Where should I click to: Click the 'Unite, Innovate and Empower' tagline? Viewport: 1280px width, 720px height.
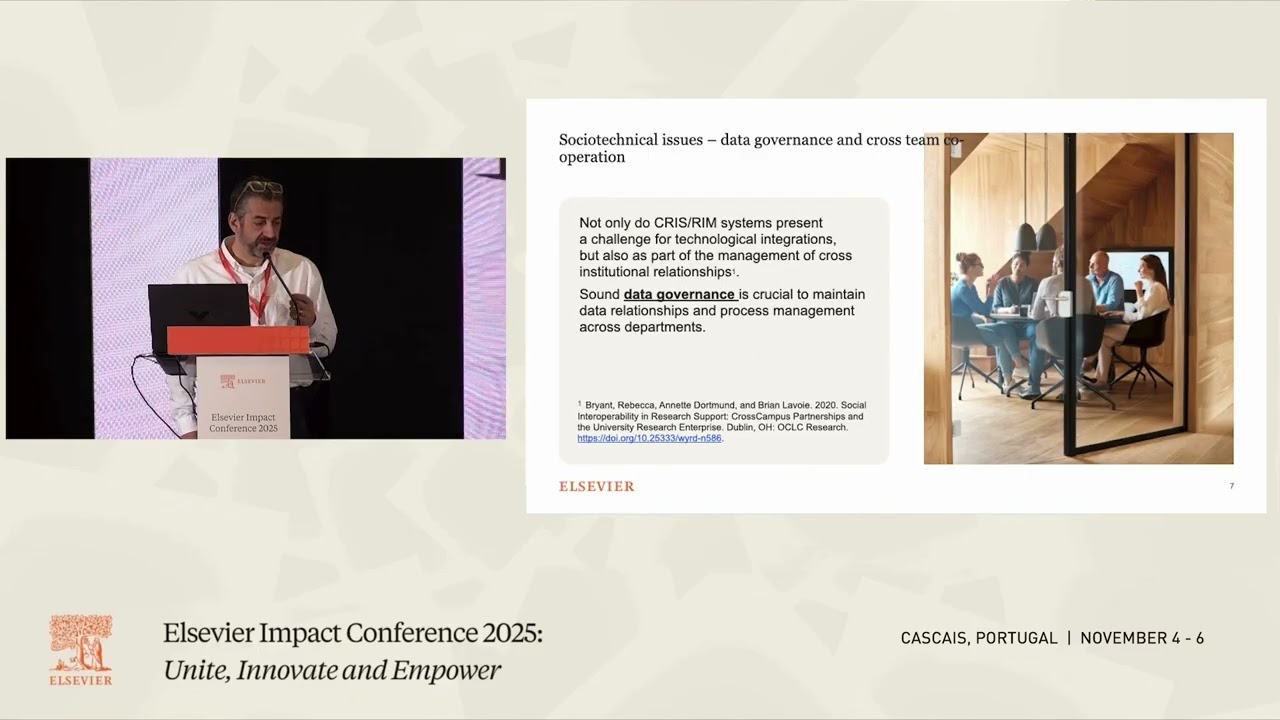pyautogui.click(x=332, y=670)
